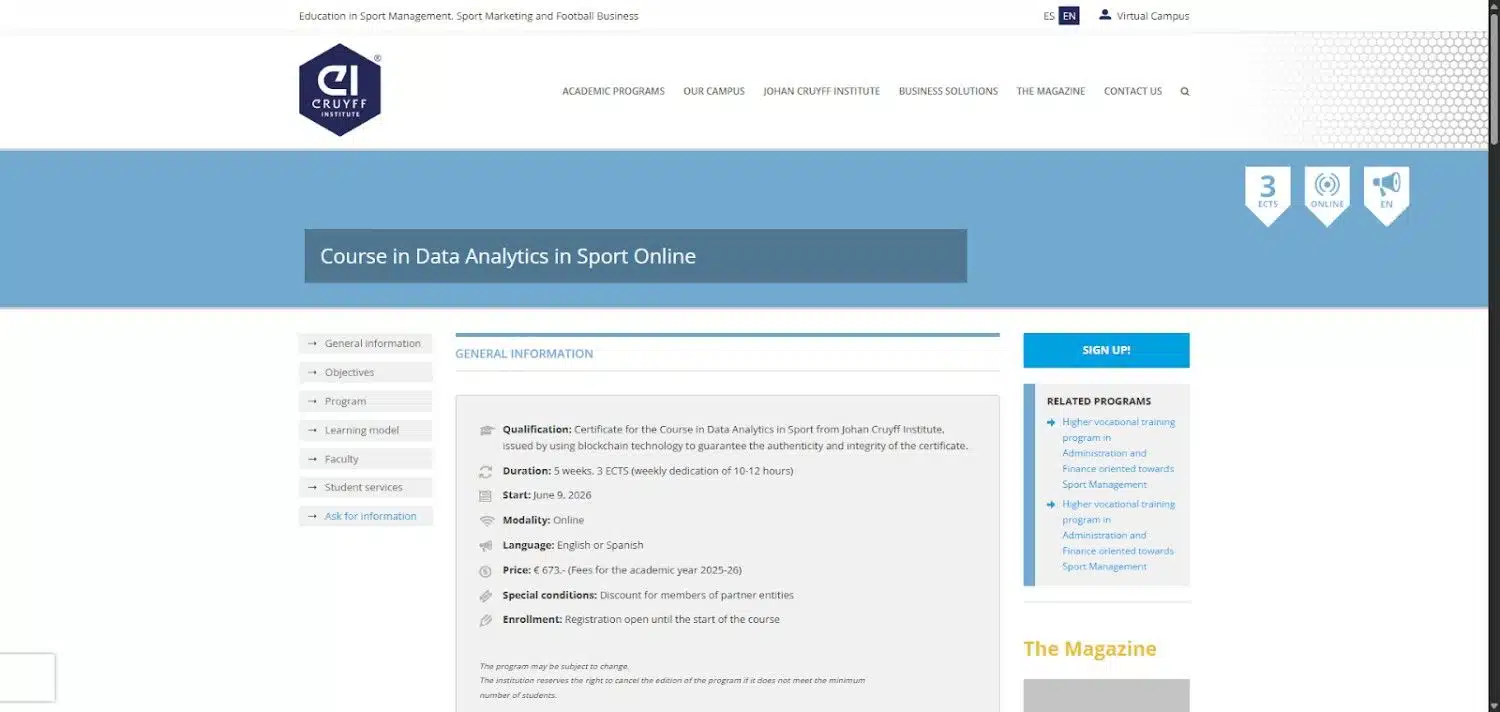
Task: Jump to General information section
Action: coord(366,343)
